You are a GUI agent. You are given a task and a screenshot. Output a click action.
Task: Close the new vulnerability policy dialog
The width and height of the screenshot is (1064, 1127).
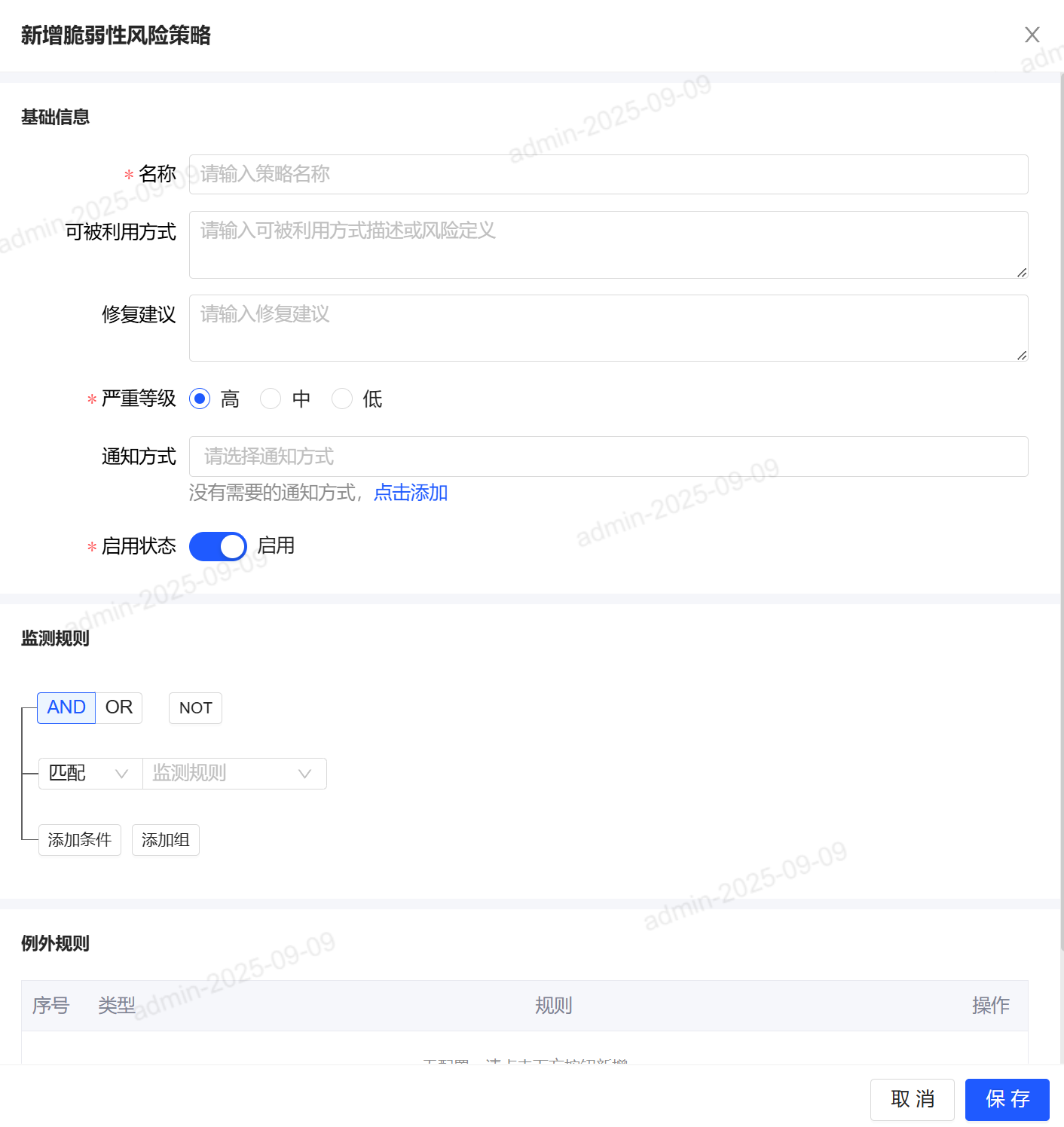coord(1032,35)
